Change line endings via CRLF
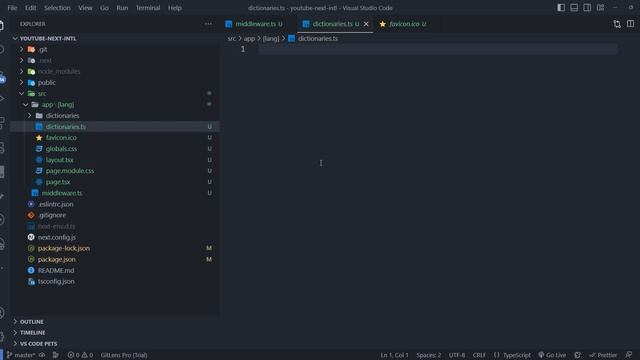Screen dimensions: 640x360 pyautogui.click(x=479, y=355)
